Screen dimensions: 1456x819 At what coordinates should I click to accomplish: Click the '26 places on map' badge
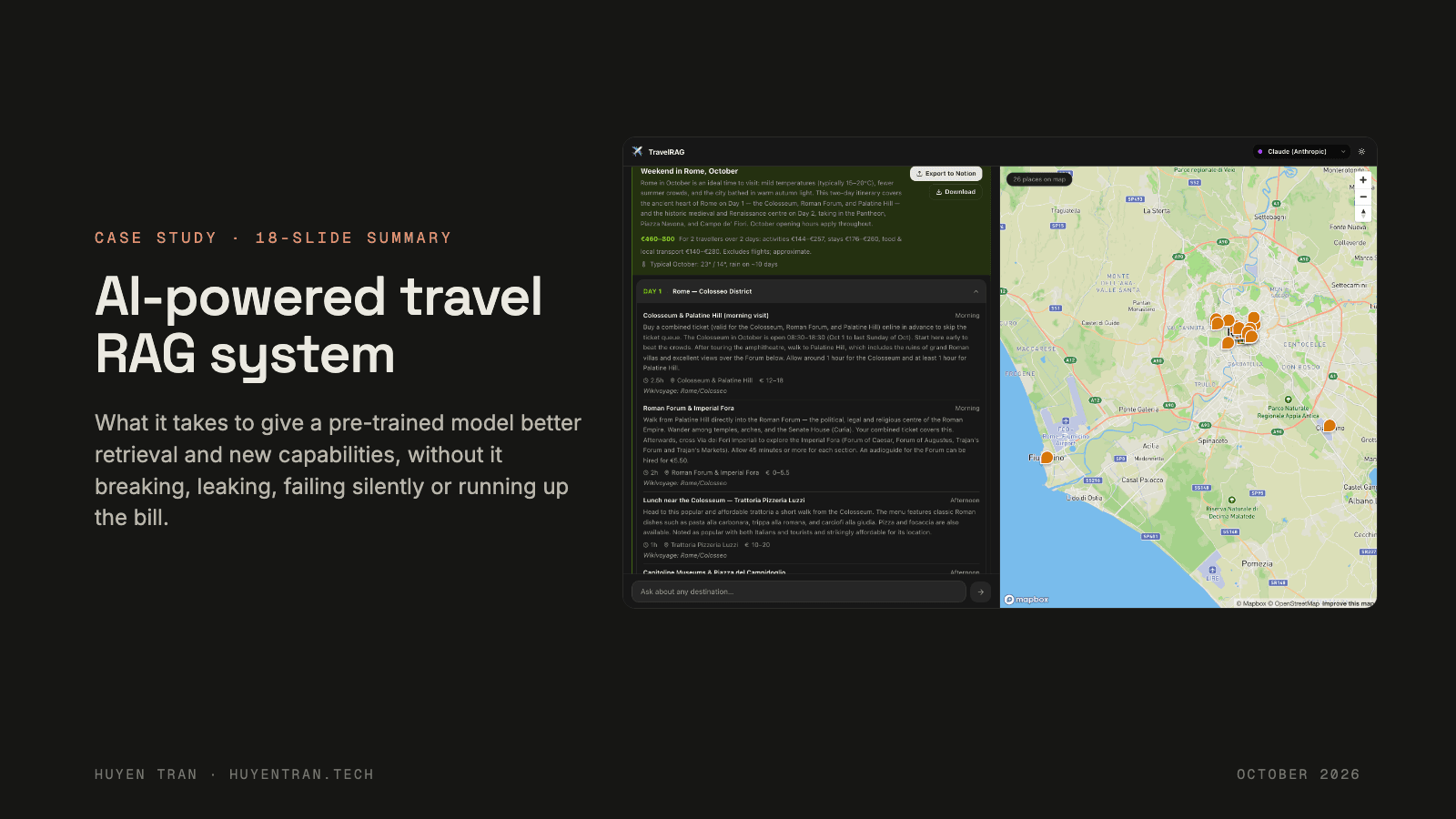[x=1039, y=179]
